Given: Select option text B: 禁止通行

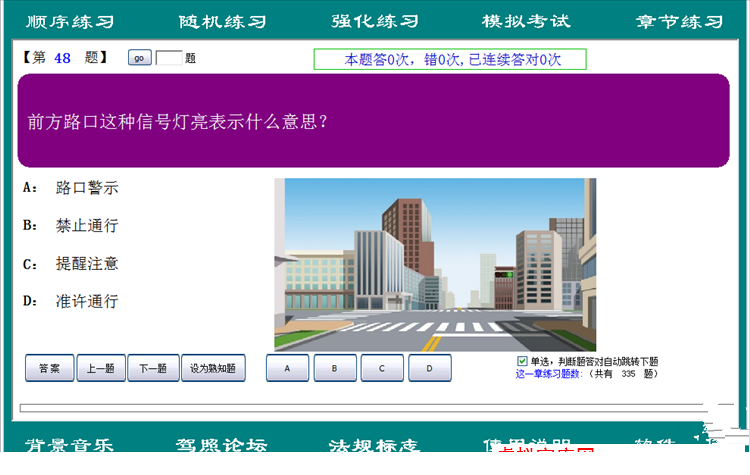Looking at the screenshot, I should 71,225.
